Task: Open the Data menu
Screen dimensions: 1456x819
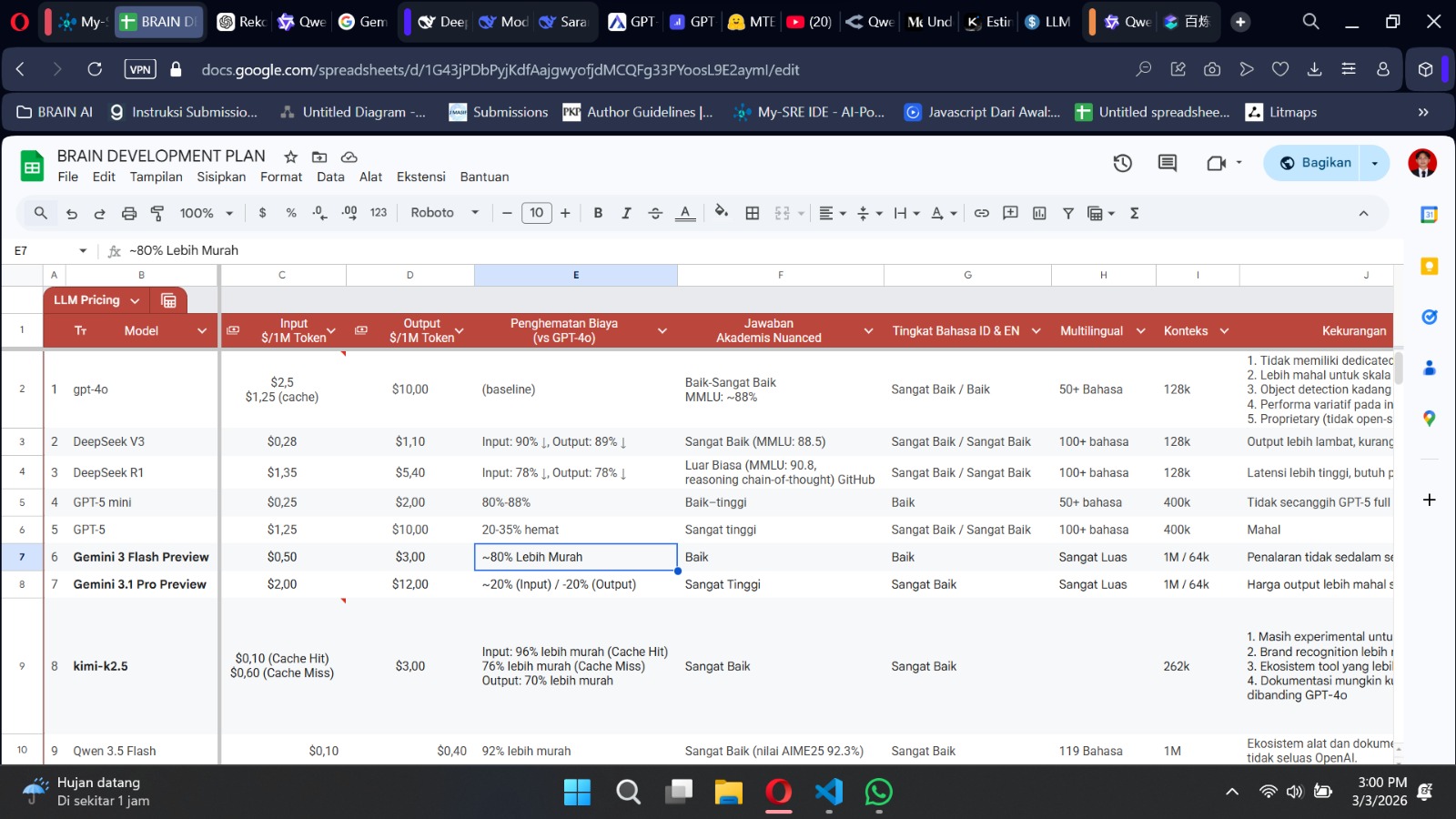Action: tap(330, 177)
